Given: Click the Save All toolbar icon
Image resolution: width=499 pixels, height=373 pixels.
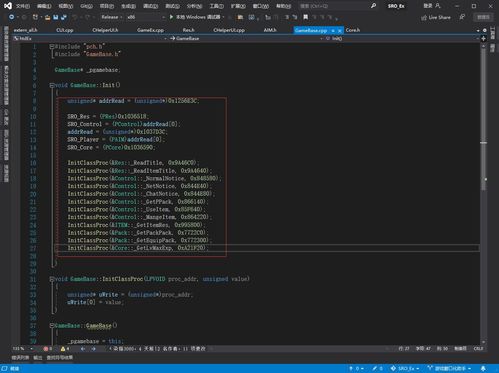Looking at the screenshot, I should coord(63,17).
